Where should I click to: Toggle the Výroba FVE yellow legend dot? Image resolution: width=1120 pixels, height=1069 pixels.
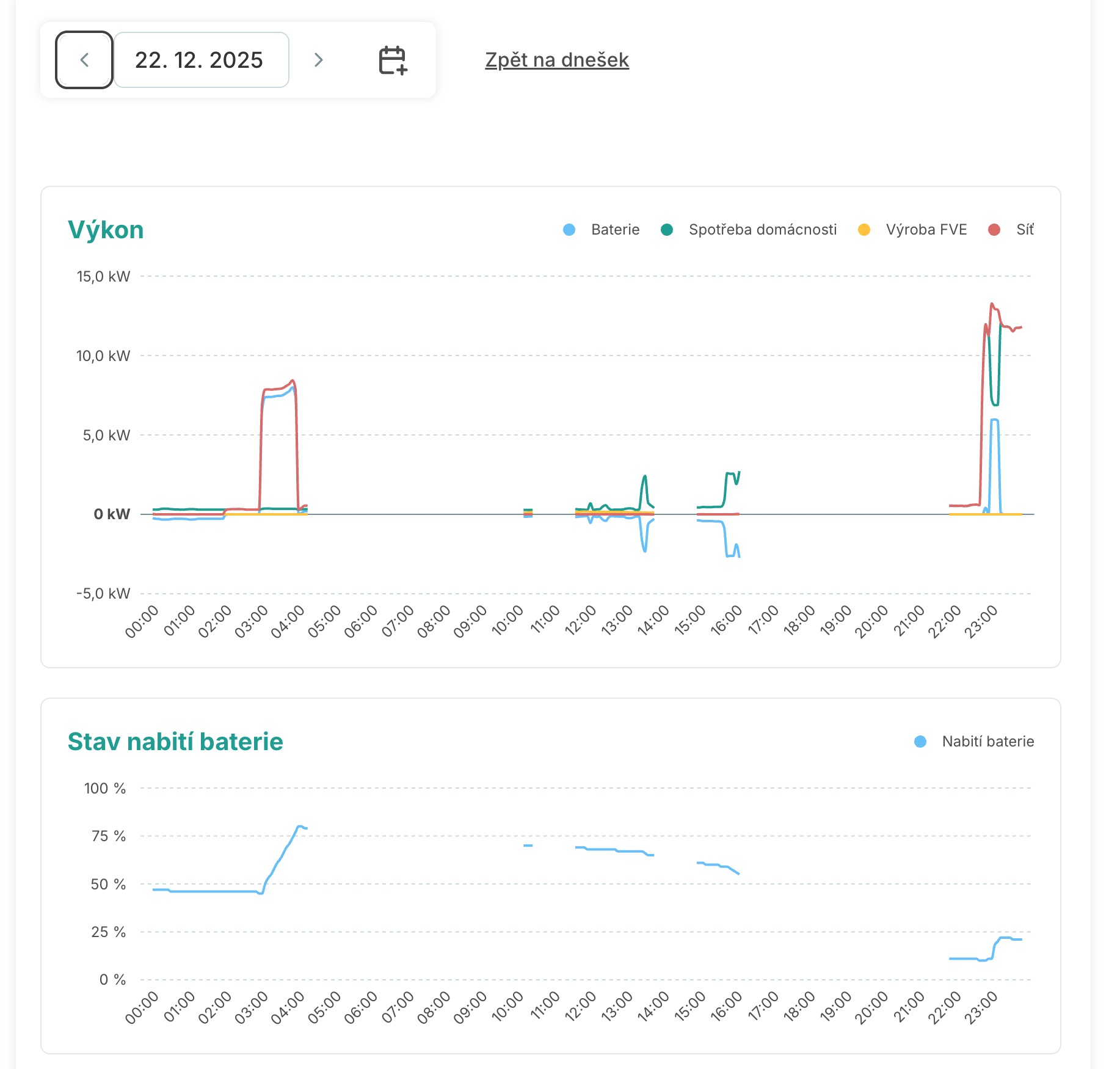pos(864,230)
